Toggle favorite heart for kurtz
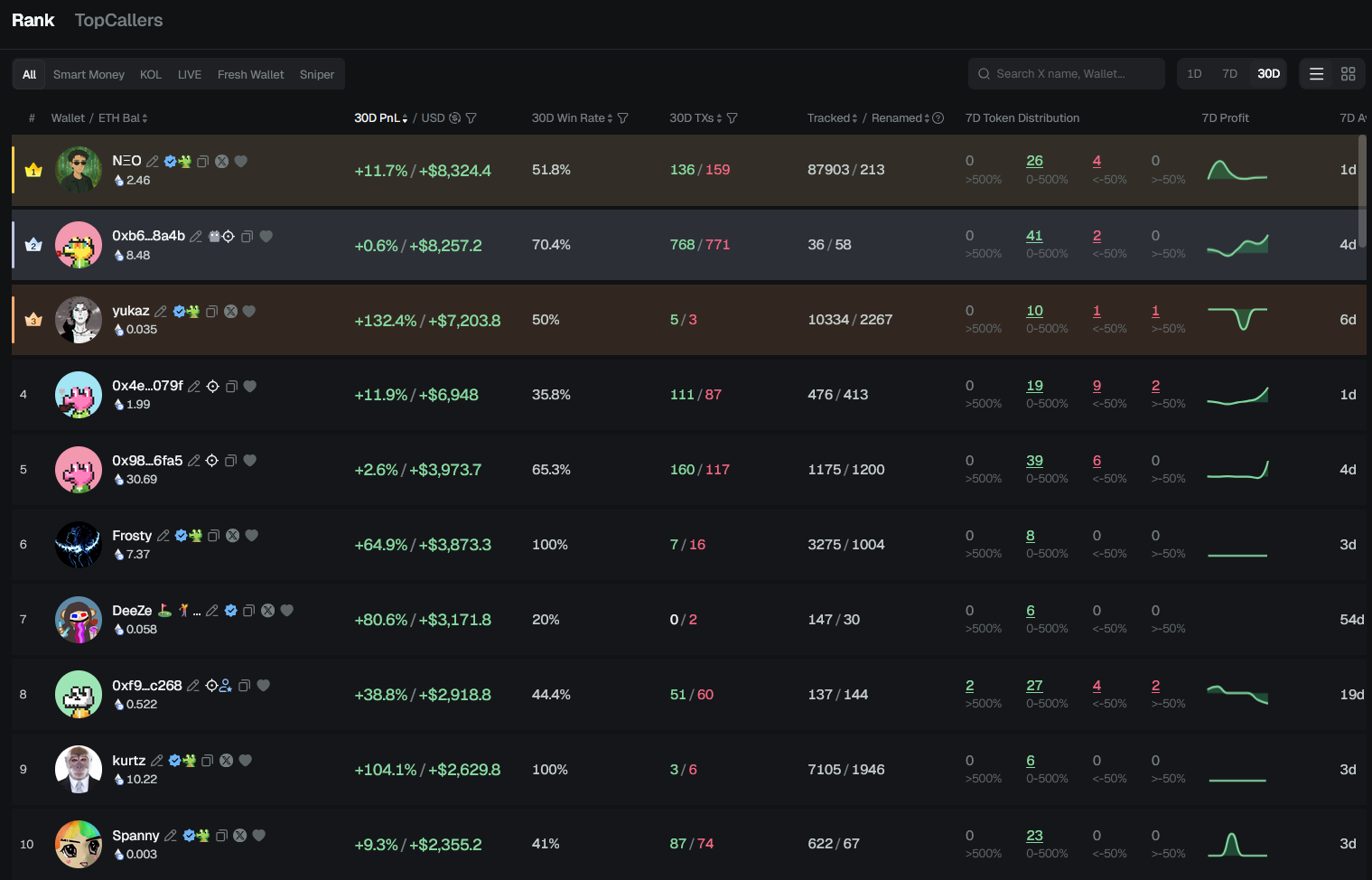The height and width of the screenshot is (880, 1372). (246, 761)
